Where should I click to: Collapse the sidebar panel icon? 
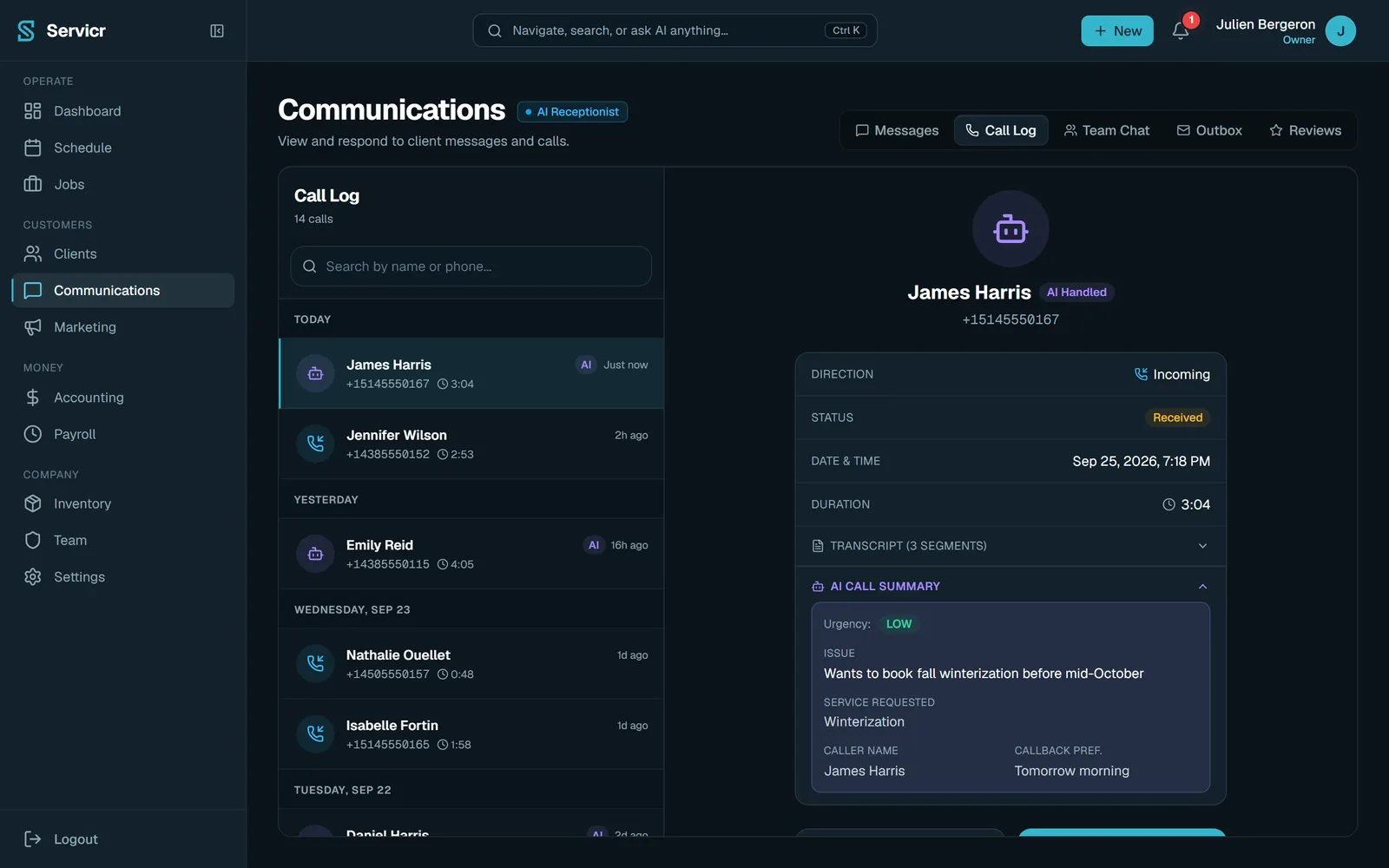click(x=217, y=30)
